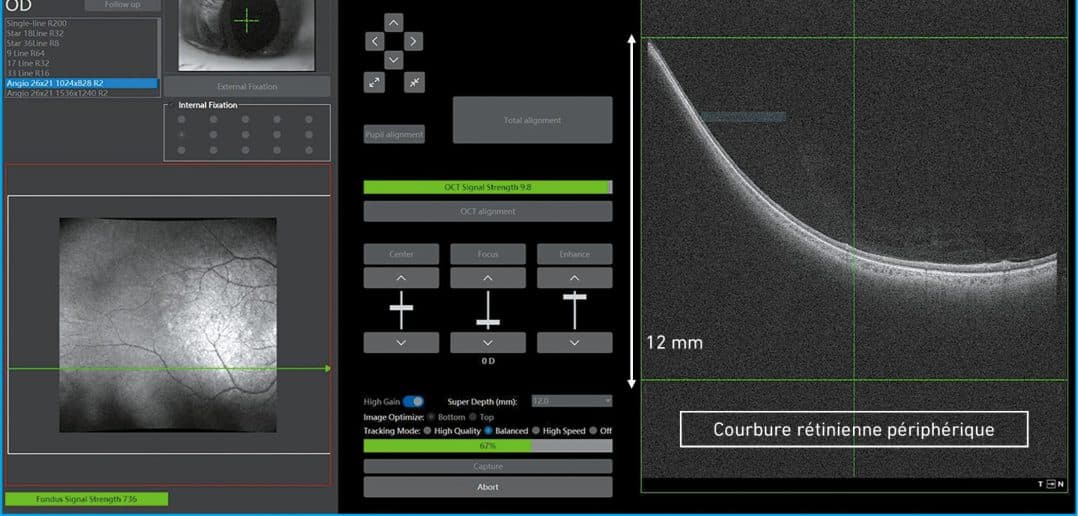Screen dimensions: 1078x516
Task: Click the Center button
Action: click(x=402, y=254)
